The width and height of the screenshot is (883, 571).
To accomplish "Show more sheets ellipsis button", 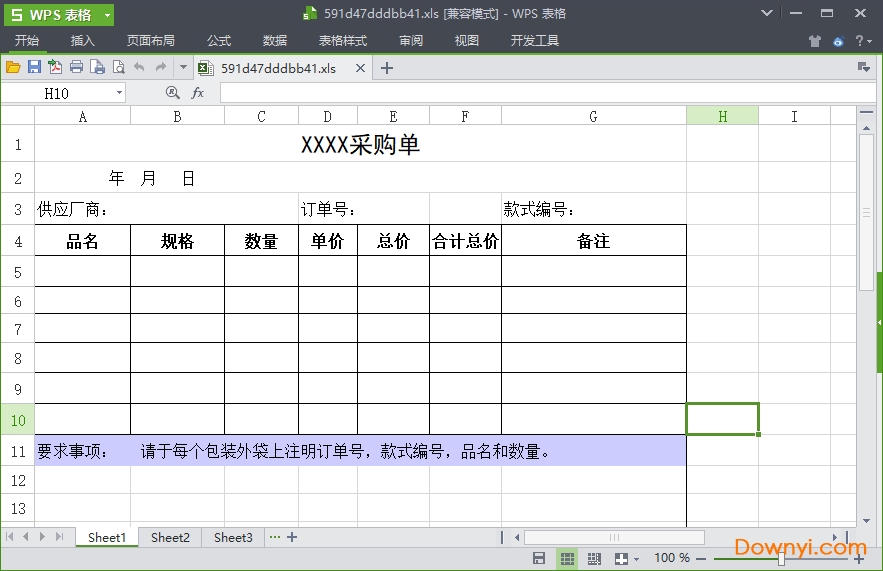I will 274,537.
